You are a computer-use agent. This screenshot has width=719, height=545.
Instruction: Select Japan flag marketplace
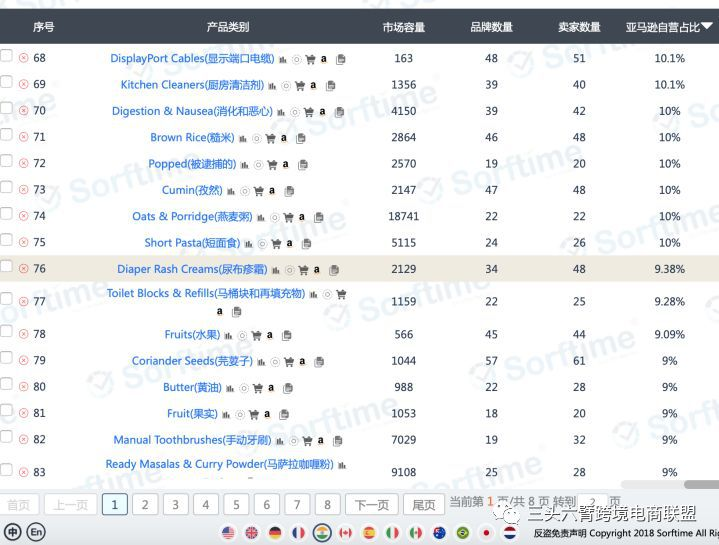coord(486,533)
